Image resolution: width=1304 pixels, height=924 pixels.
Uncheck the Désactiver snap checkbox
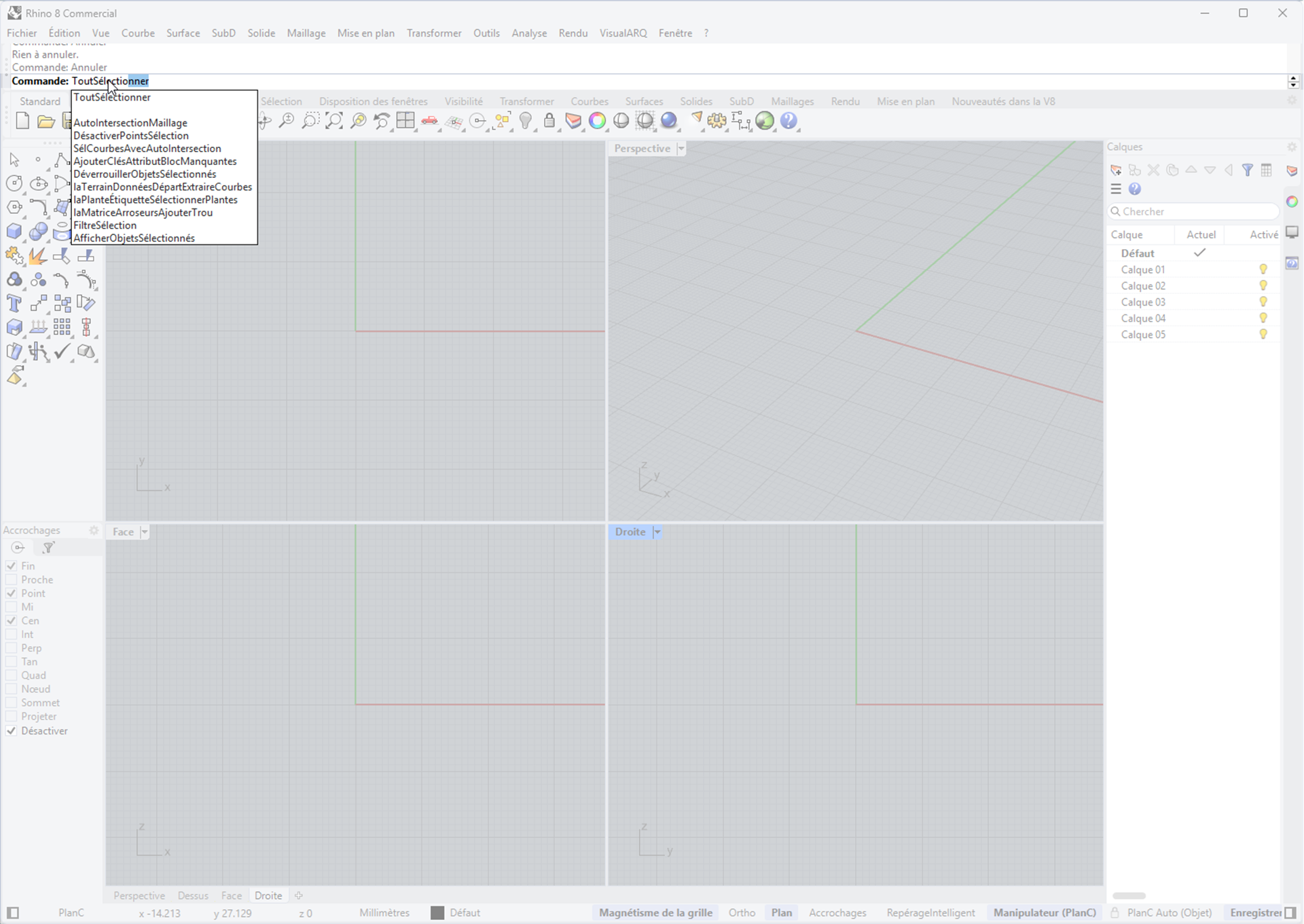(x=12, y=731)
